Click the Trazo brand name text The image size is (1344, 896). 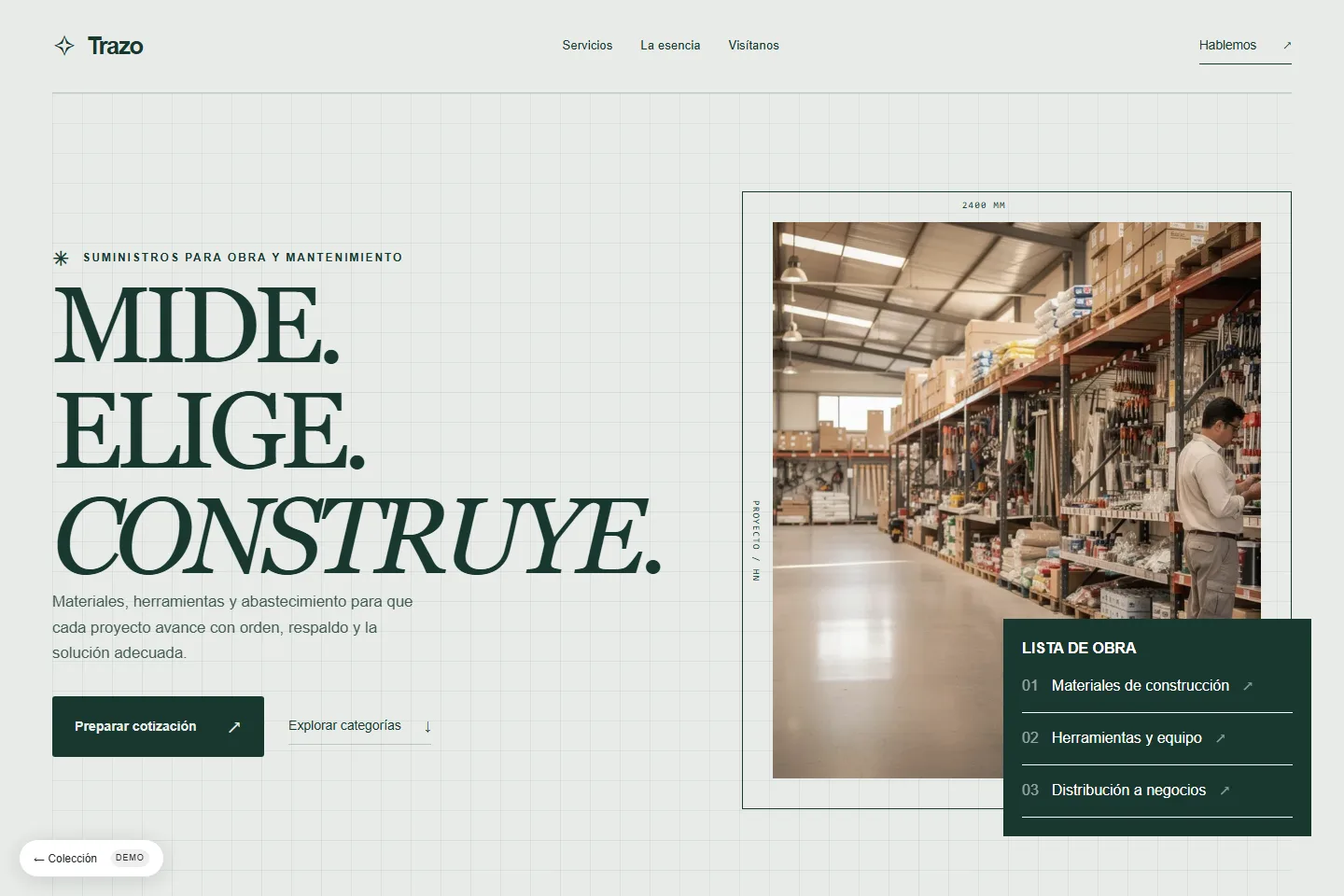click(116, 46)
